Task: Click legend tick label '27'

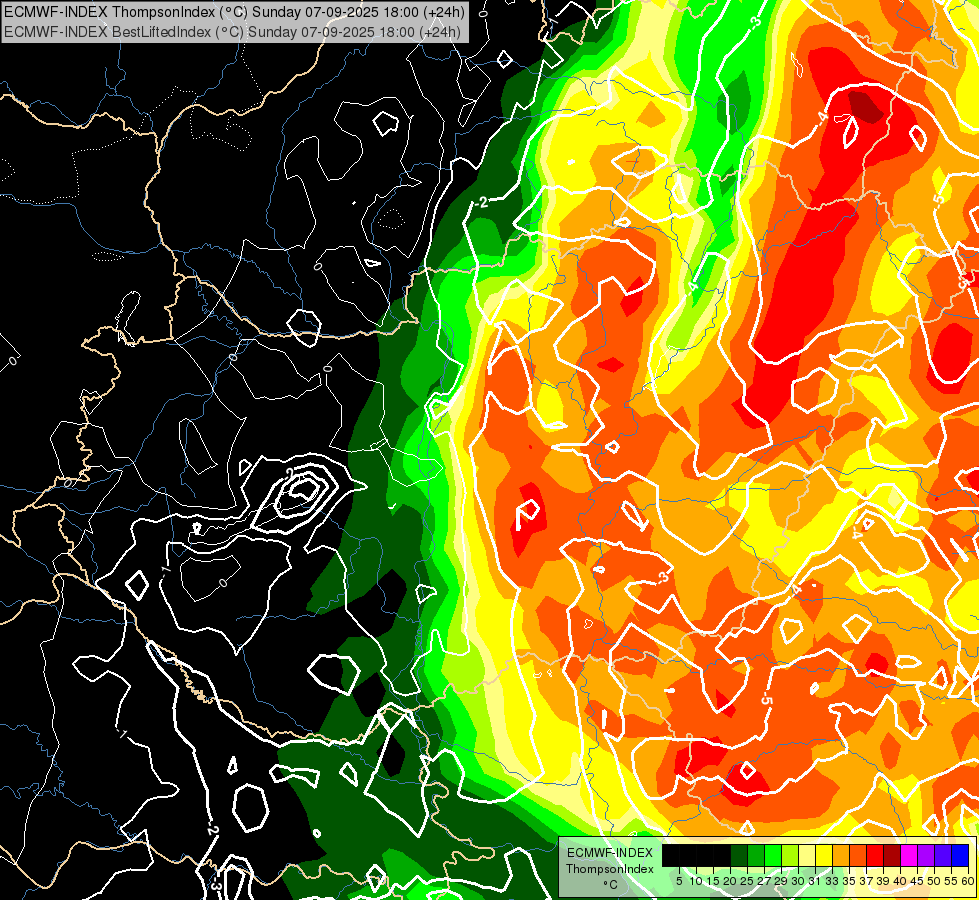Action: (764, 881)
